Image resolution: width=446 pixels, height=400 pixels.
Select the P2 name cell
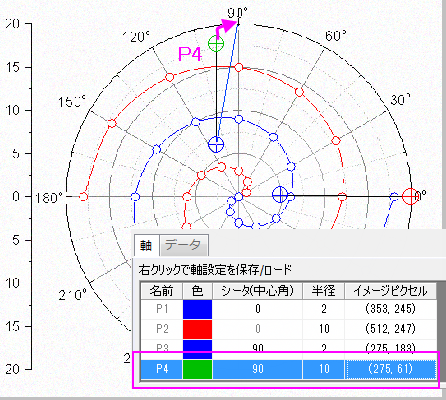click(x=162, y=329)
